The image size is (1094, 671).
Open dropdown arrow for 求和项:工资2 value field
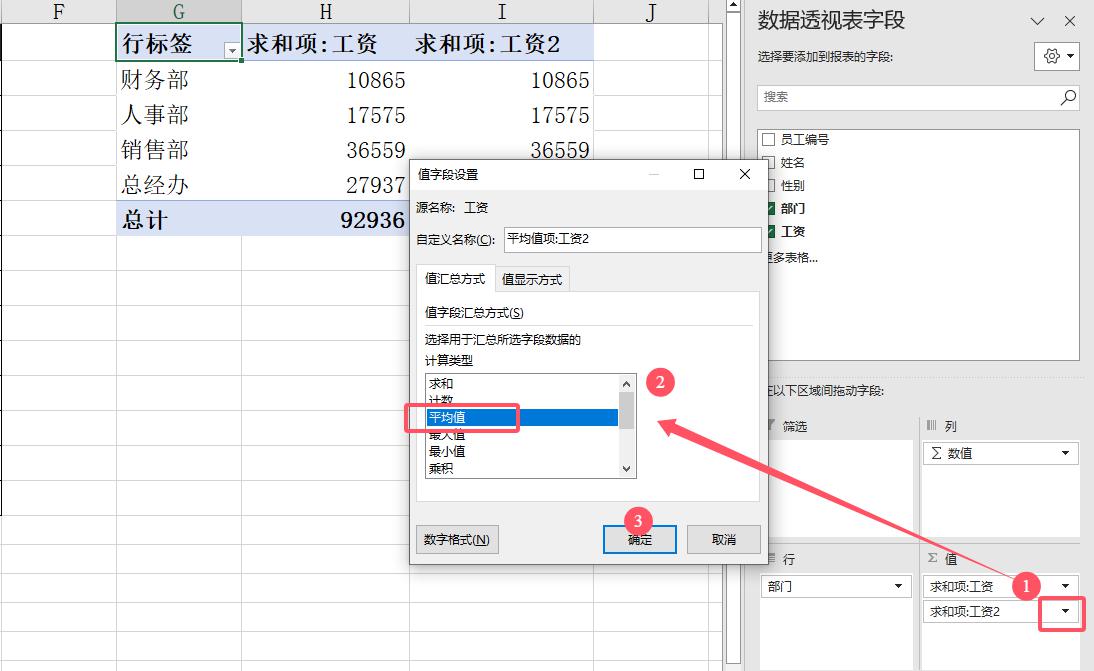(1065, 612)
